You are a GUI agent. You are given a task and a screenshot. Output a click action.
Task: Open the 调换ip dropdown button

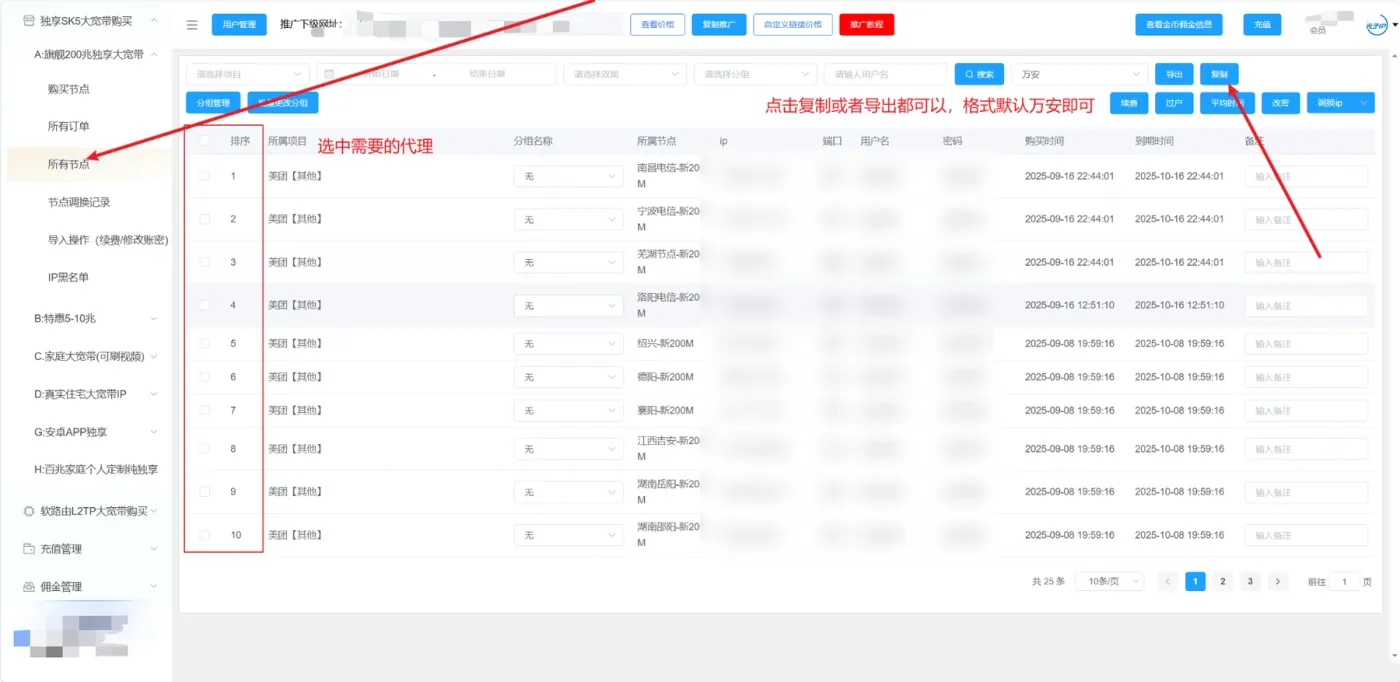coord(1341,102)
